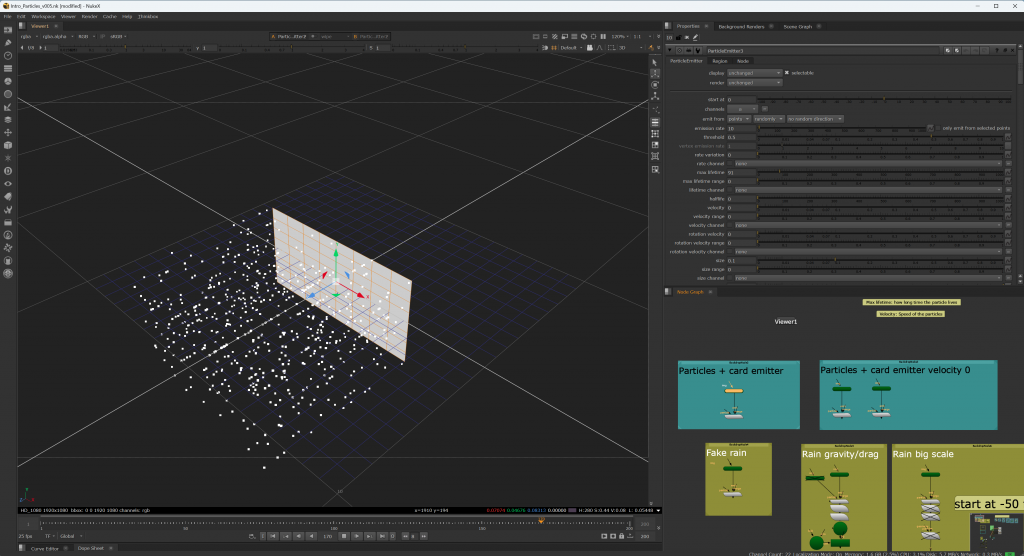The width and height of the screenshot is (1024, 556).
Task: Click the help question mark icon on the ParticleEmitter3 panel
Action: click(997, 50)
